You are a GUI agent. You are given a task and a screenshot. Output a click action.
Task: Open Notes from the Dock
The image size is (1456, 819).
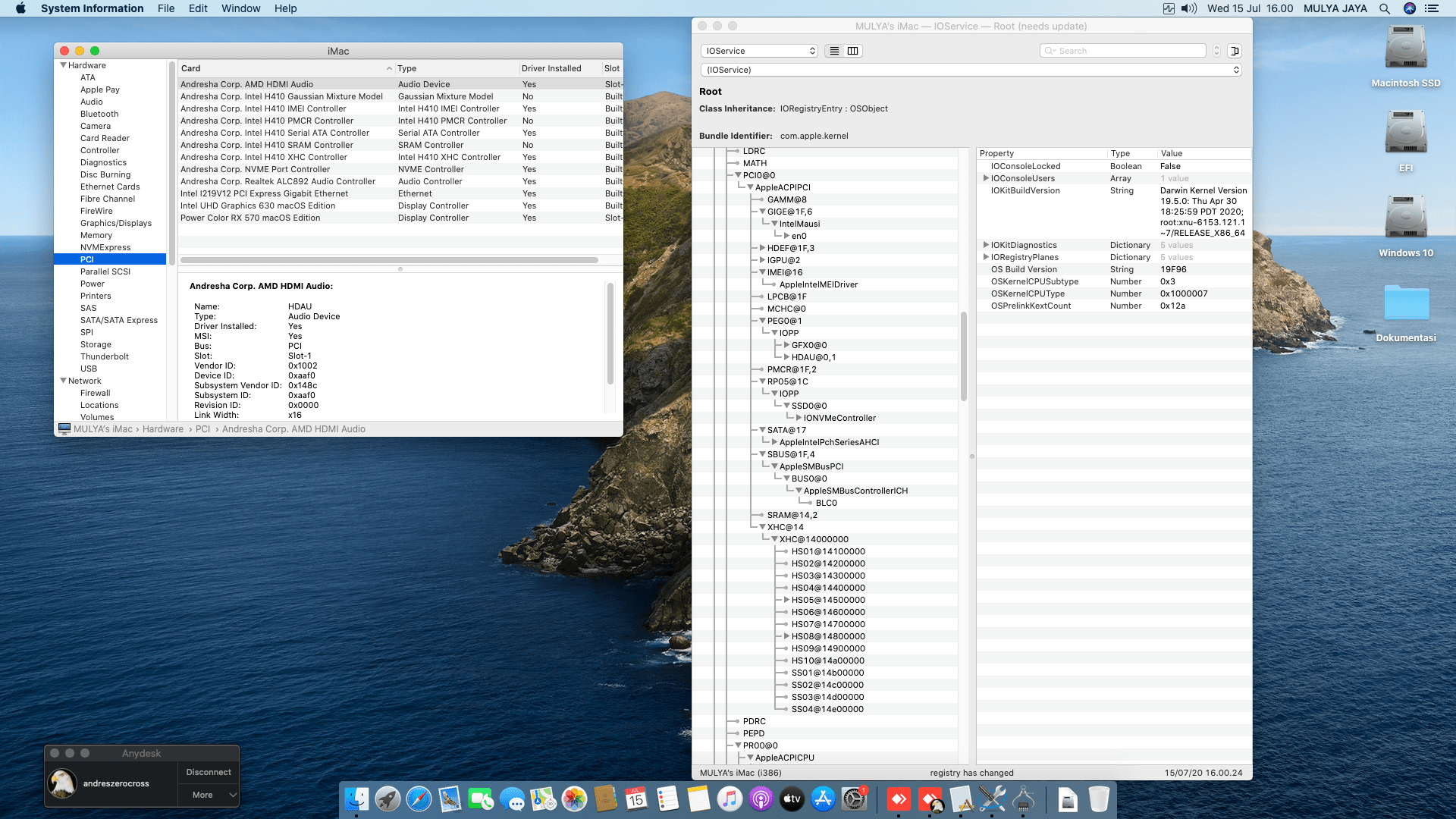698,799
